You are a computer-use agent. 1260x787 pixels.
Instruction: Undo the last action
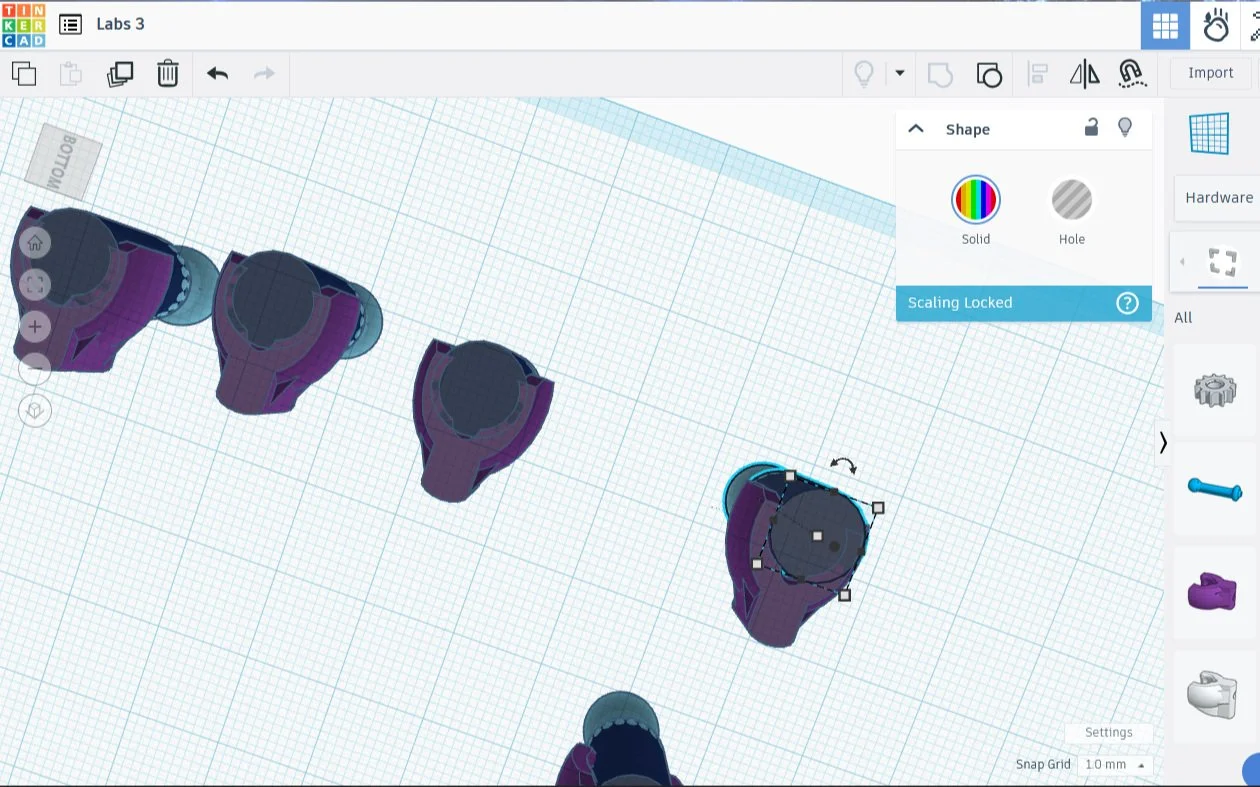(x=217, y=73)
